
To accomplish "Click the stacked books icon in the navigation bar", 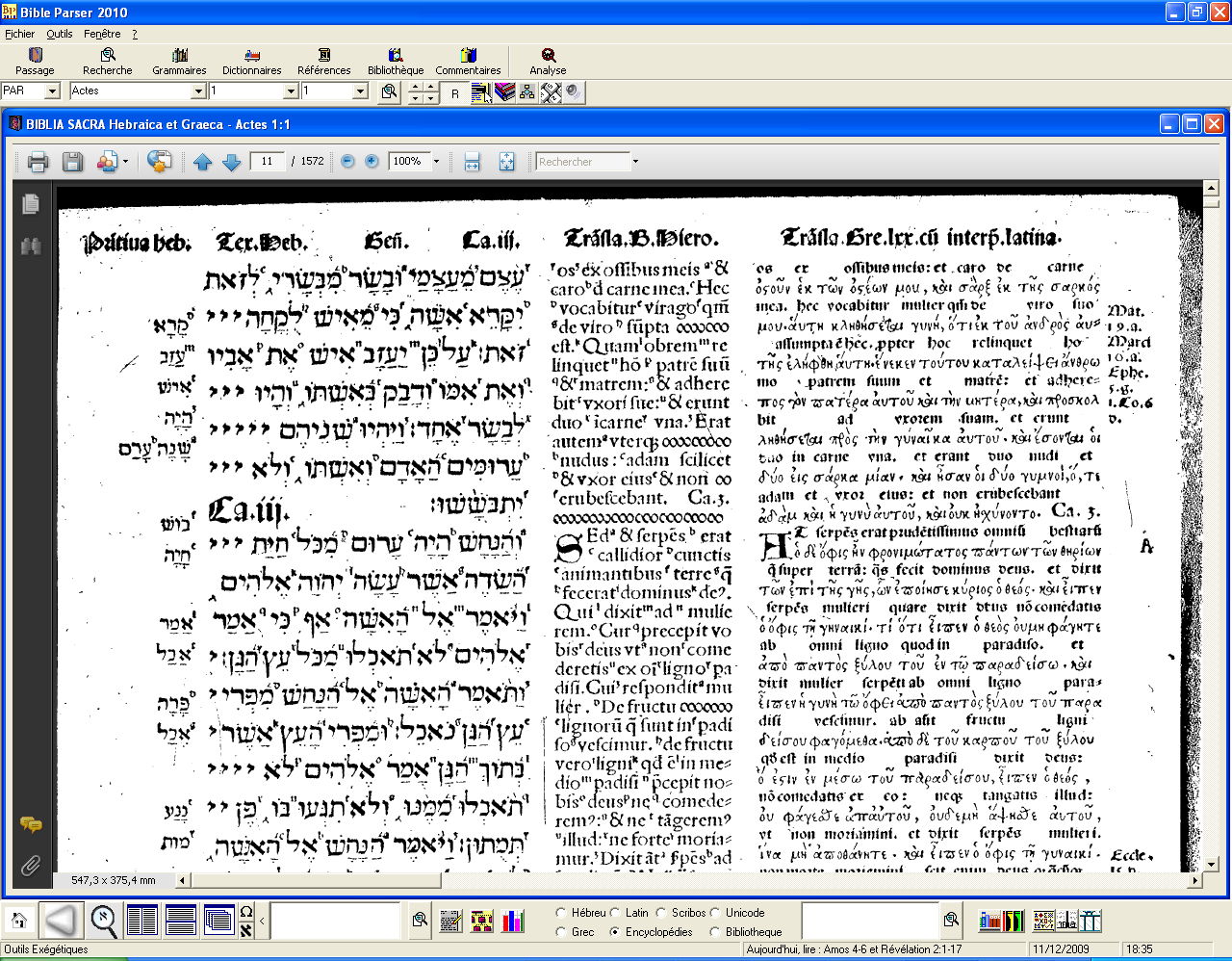I will [505, 91].
